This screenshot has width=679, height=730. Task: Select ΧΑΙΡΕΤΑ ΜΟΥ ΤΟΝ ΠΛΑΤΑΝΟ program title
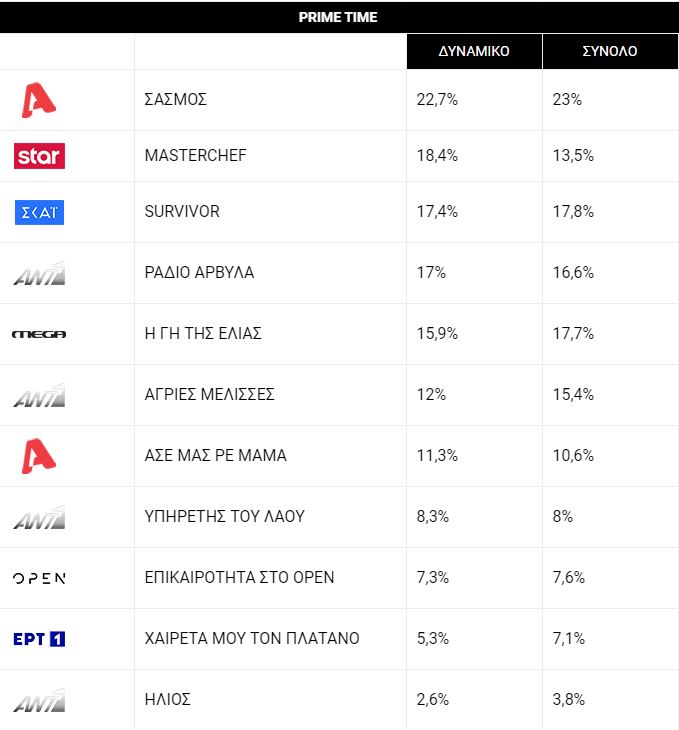(x=252, y=639)
